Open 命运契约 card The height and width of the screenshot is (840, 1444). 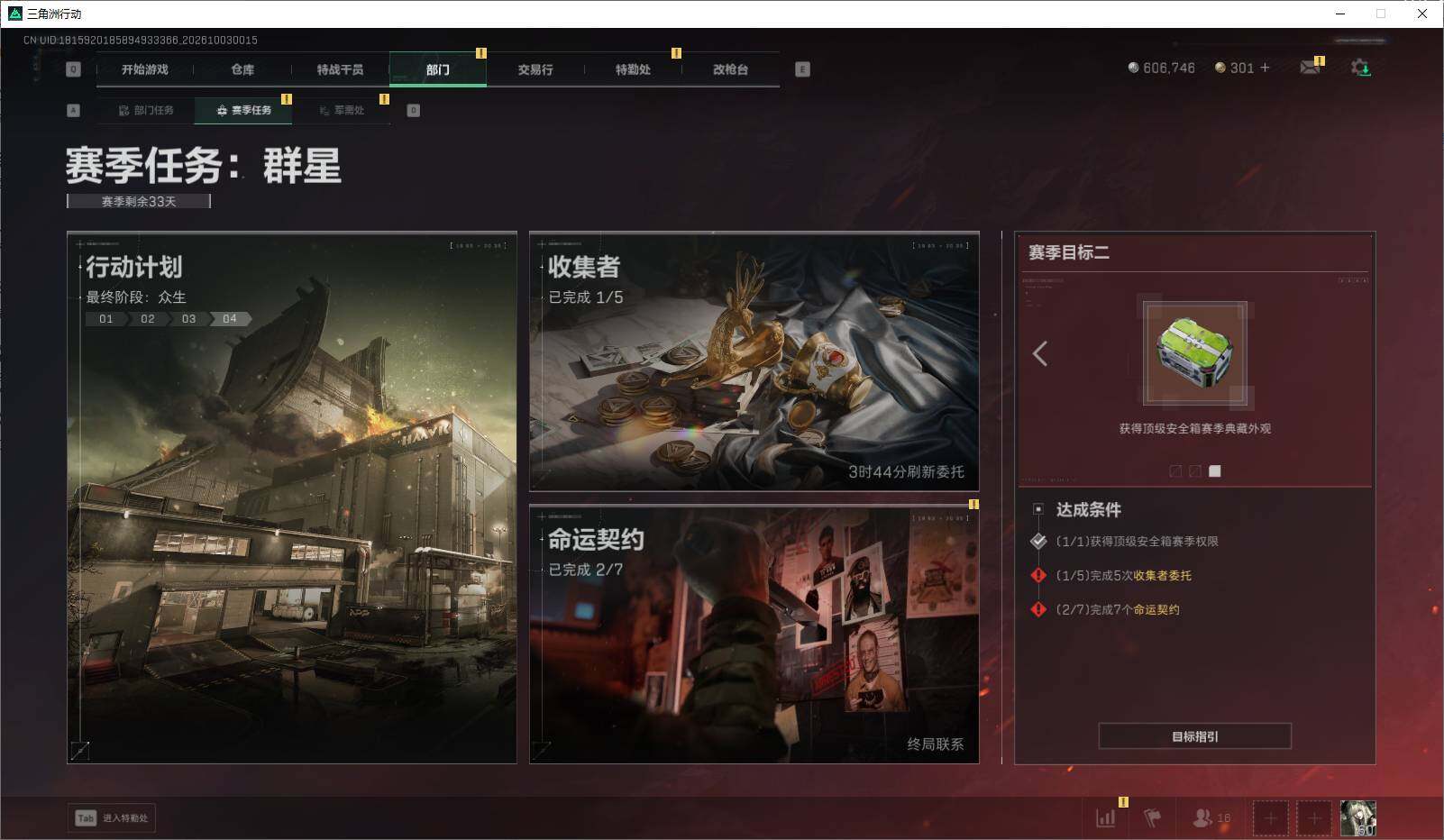click(754, 634)
